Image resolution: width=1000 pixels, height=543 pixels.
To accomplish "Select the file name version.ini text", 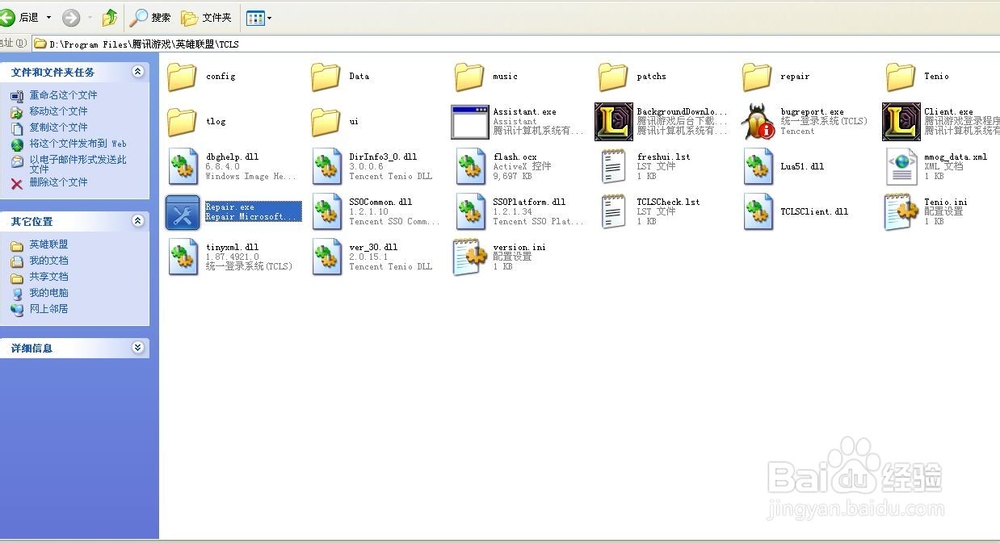I will pyautogui.click(x=519, y=248).
